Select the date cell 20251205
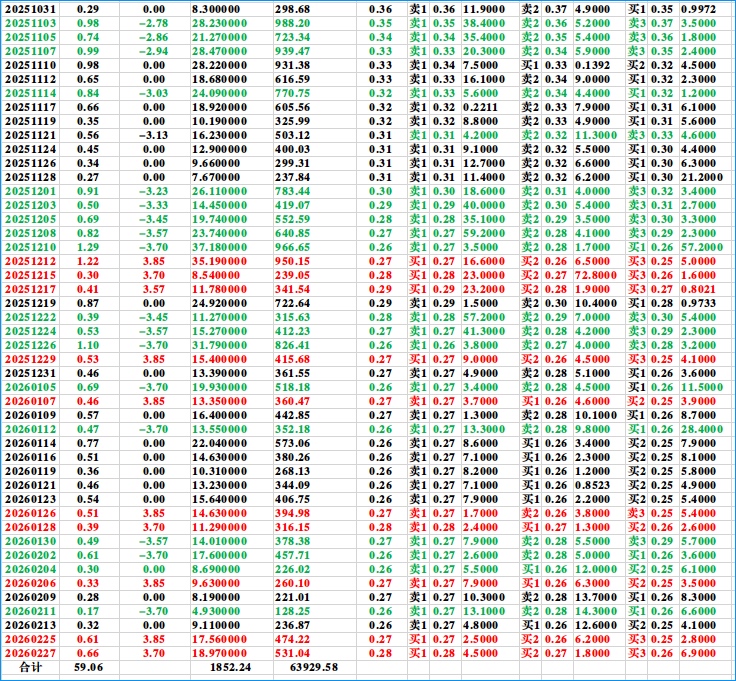Image resolution: width=736 pixels, height=681 pixels. click(30, 219)
